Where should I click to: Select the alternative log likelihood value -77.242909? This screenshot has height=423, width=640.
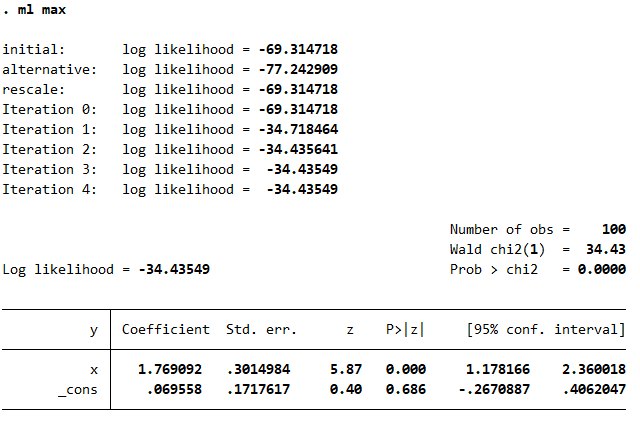click(x=297, y=69)
